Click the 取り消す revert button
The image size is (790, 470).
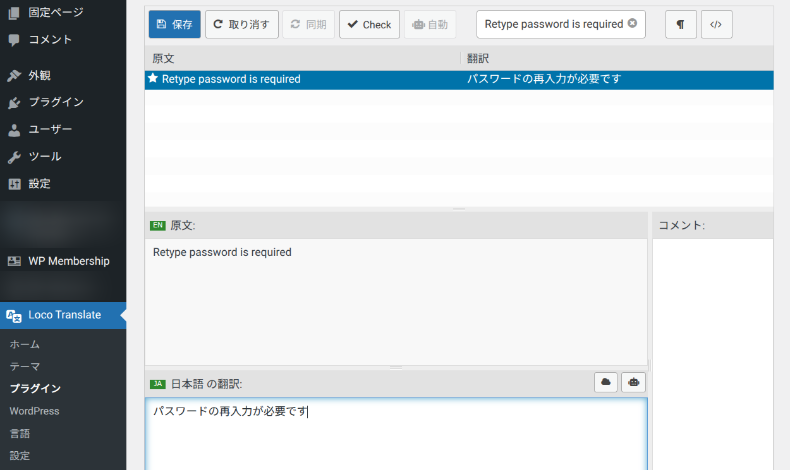coord(241,24)
